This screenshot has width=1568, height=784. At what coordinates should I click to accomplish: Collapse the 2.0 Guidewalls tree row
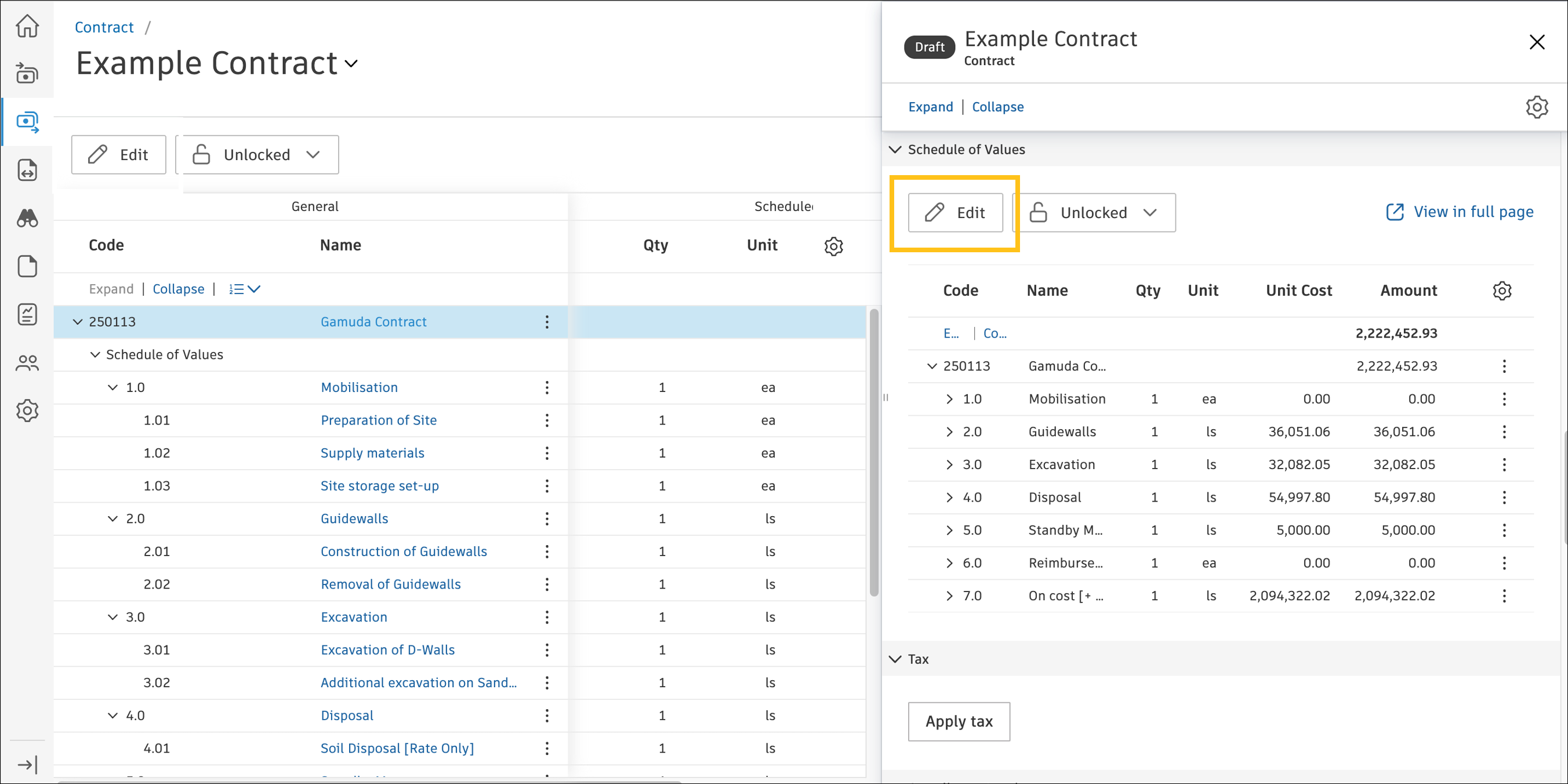(x=112, y=518)
